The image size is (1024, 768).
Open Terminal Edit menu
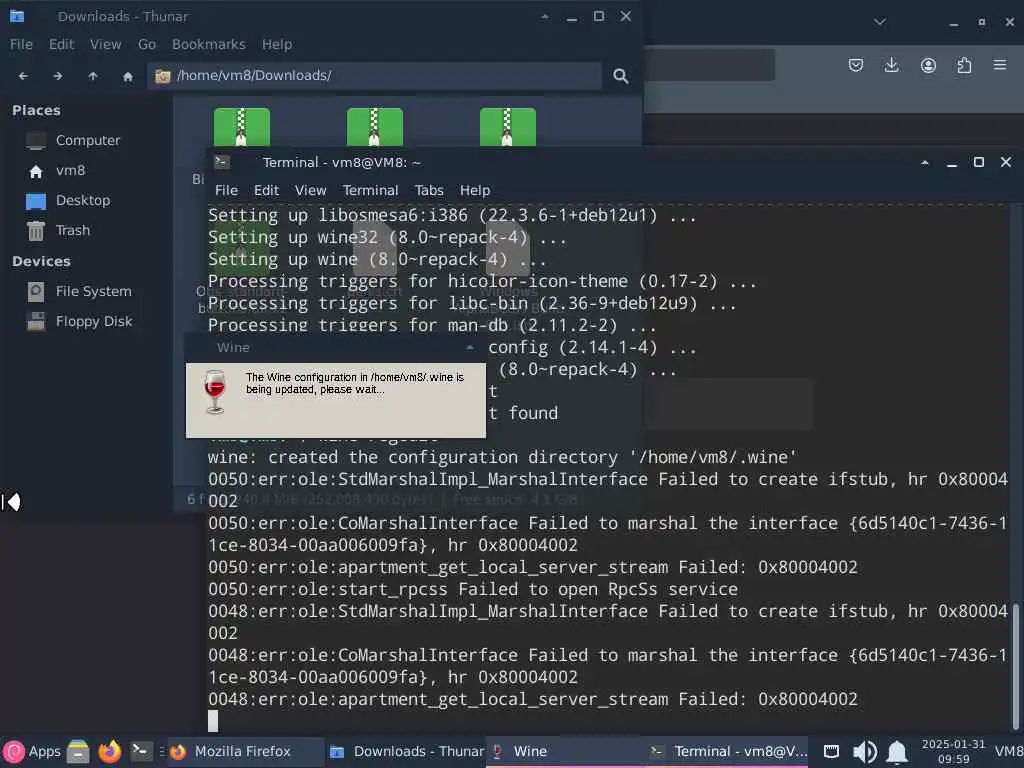point(266,191)
